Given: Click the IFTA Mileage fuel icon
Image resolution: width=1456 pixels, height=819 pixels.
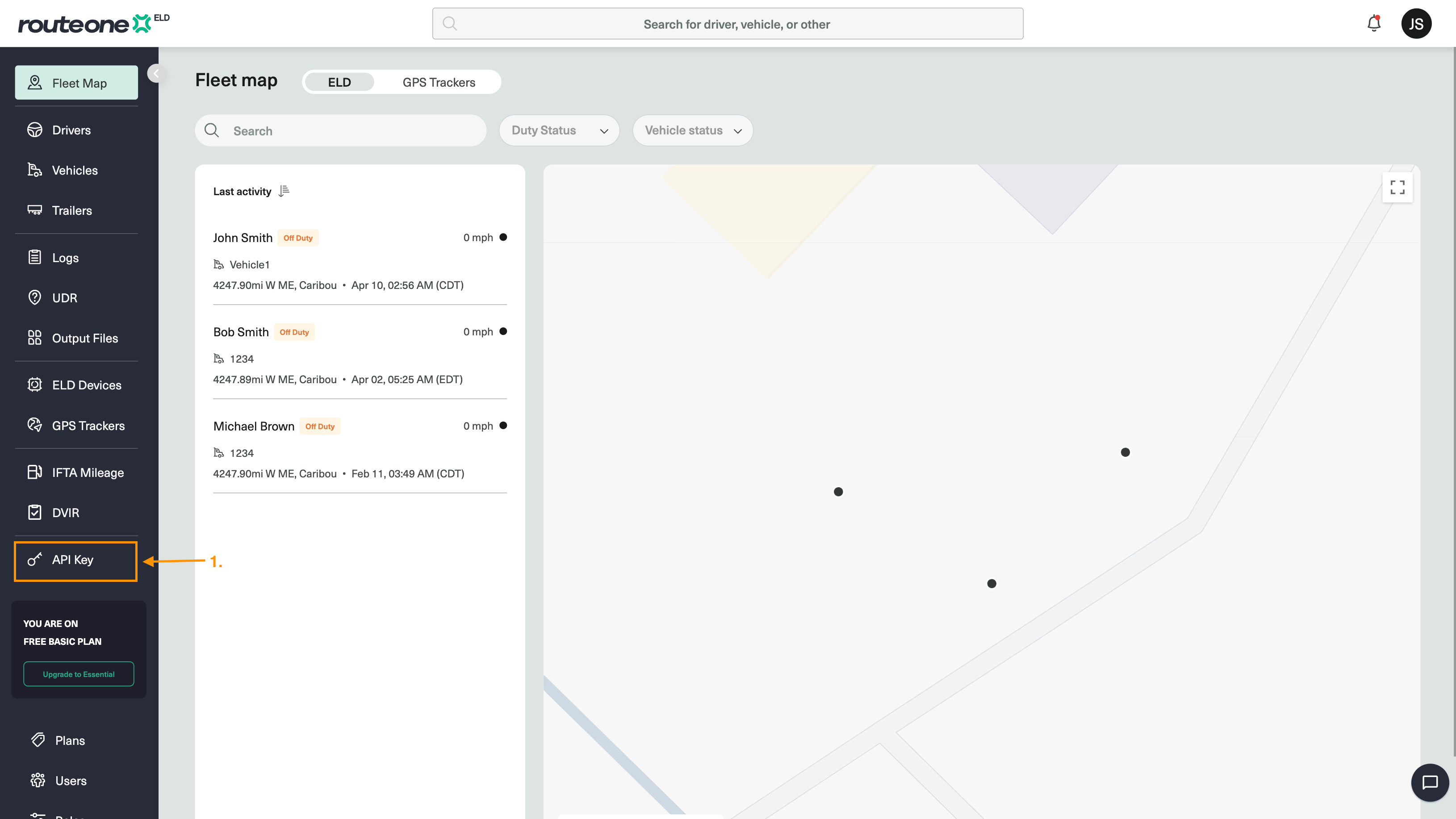Looking at the screenshot, I should point(34,472).
